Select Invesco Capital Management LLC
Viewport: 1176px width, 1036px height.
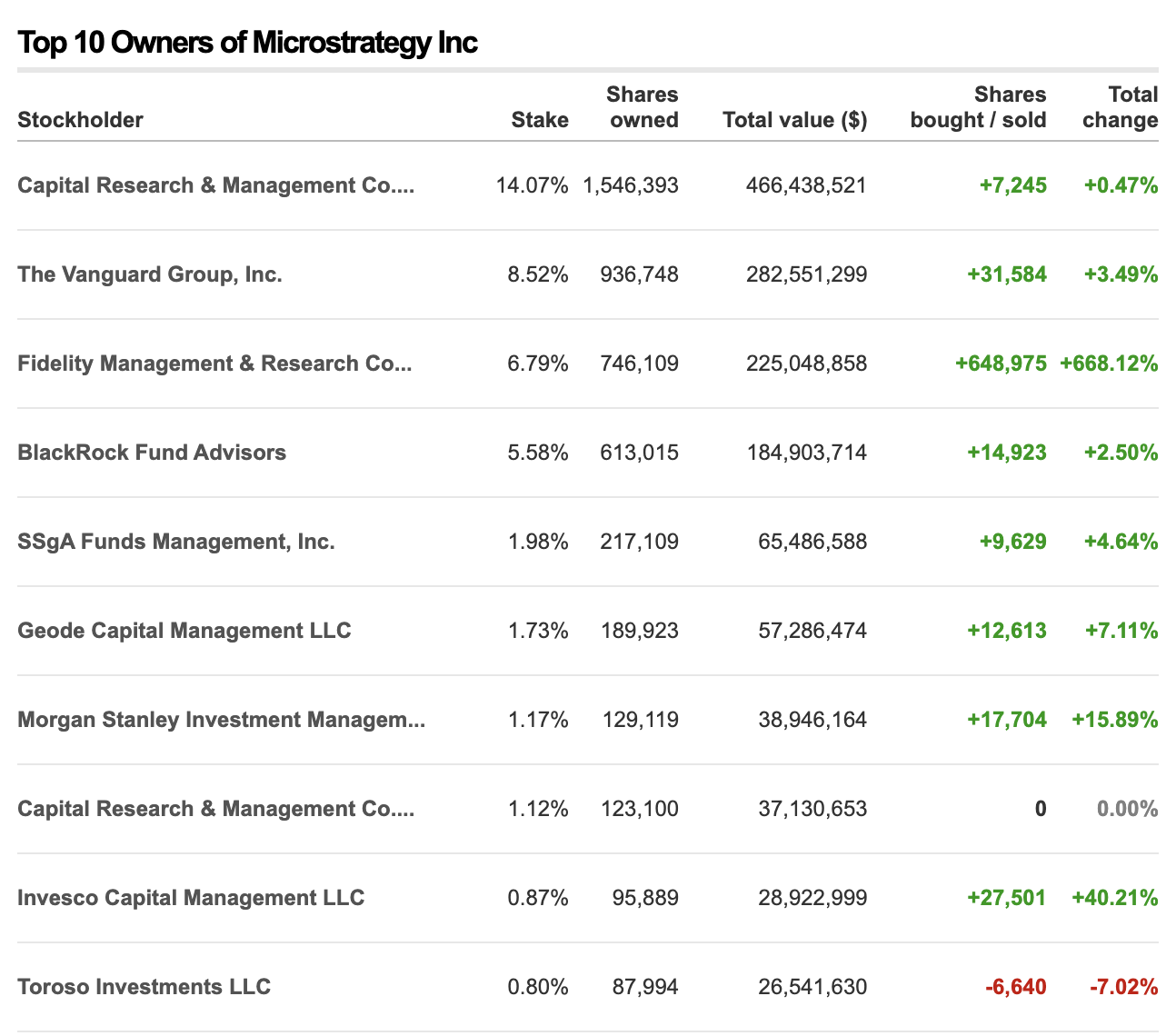[191, 898]
